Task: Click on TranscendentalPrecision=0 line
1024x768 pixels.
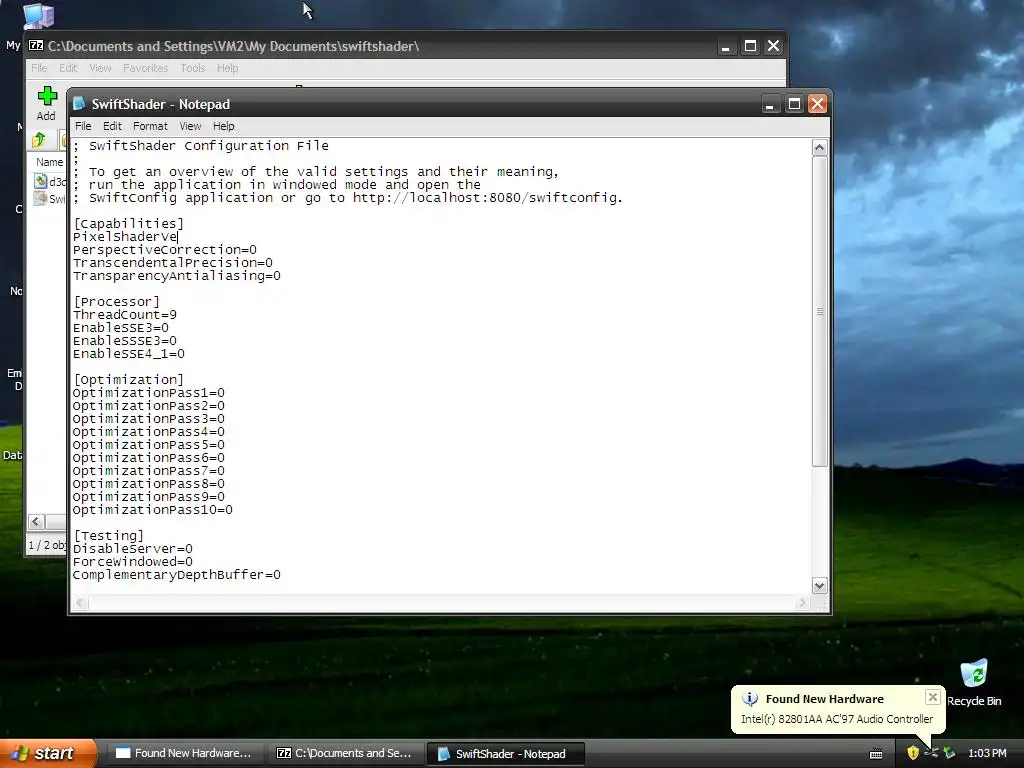Action: tap(172, 263)
